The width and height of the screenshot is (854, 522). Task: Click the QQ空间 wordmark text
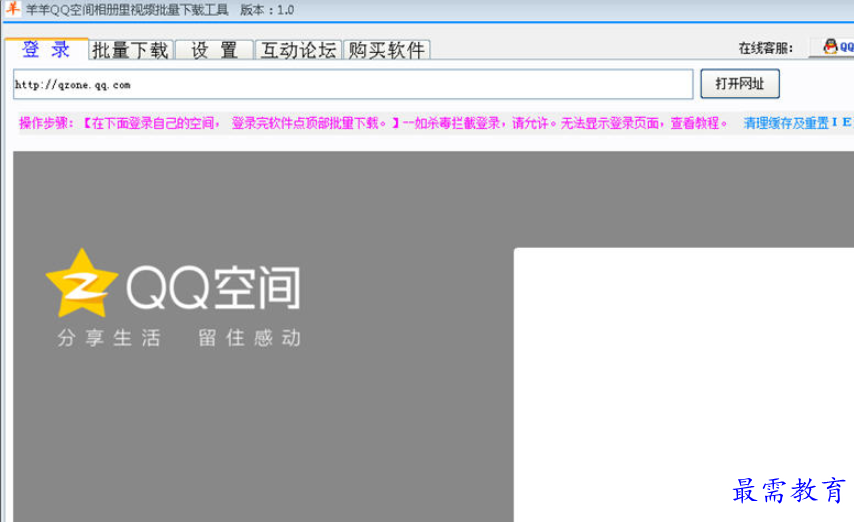[214, 287]
